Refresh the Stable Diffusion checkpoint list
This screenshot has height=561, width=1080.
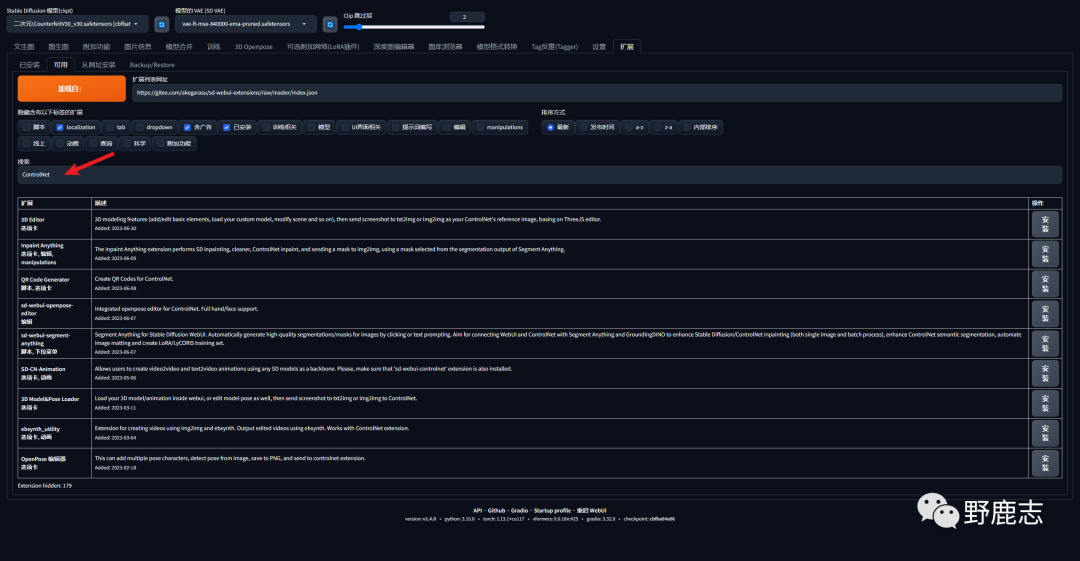point(161,24)
